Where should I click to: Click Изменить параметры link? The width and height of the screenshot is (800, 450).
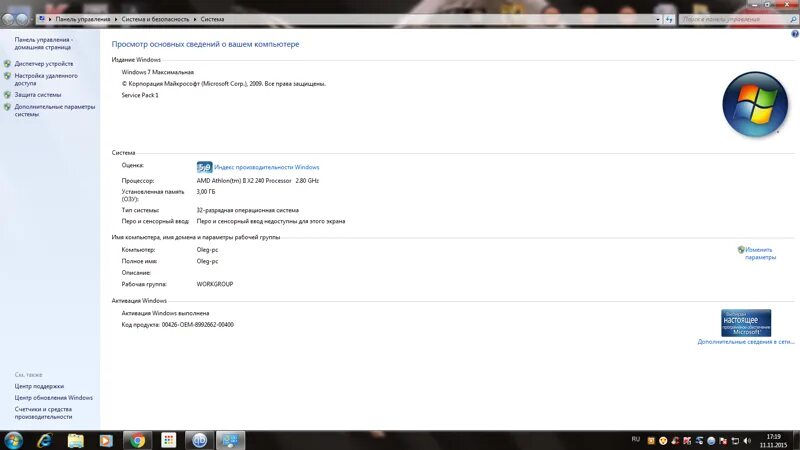click(x=760, y=254)
